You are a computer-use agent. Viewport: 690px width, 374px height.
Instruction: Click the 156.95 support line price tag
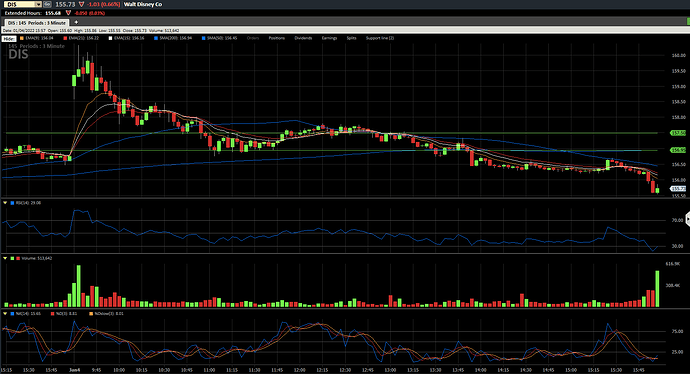[x=678, y=150]
